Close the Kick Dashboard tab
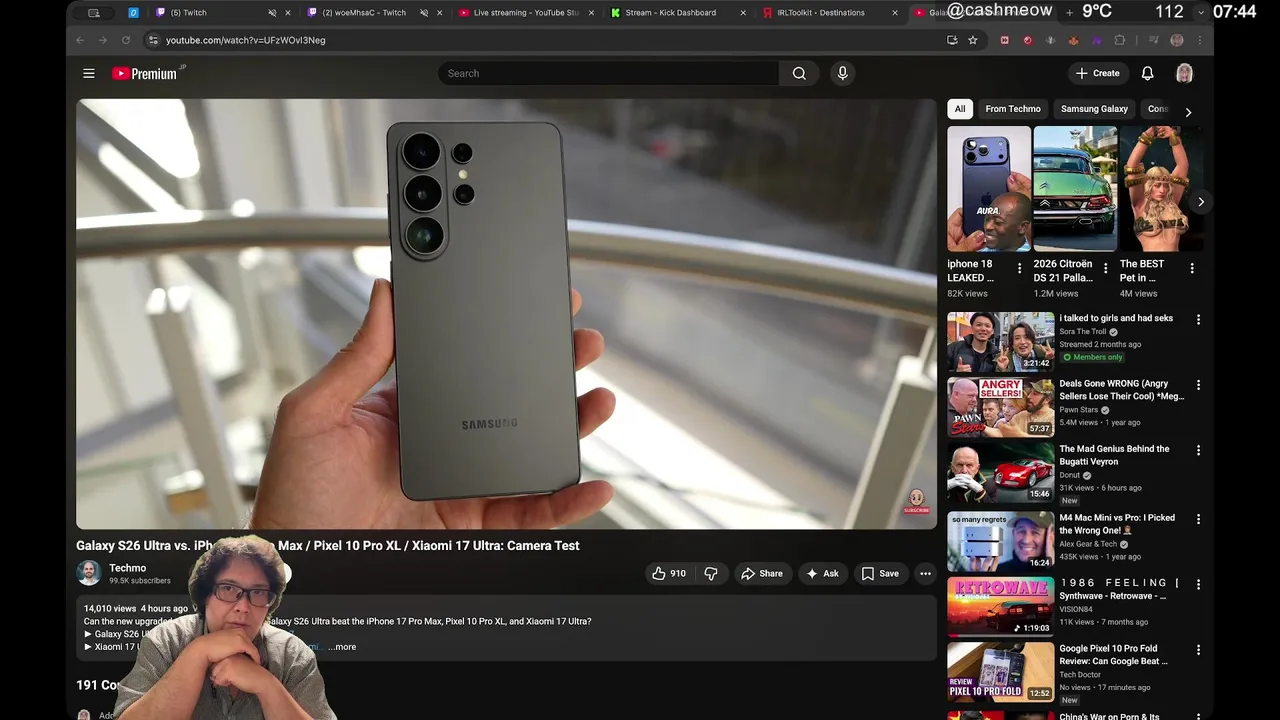 743,13
